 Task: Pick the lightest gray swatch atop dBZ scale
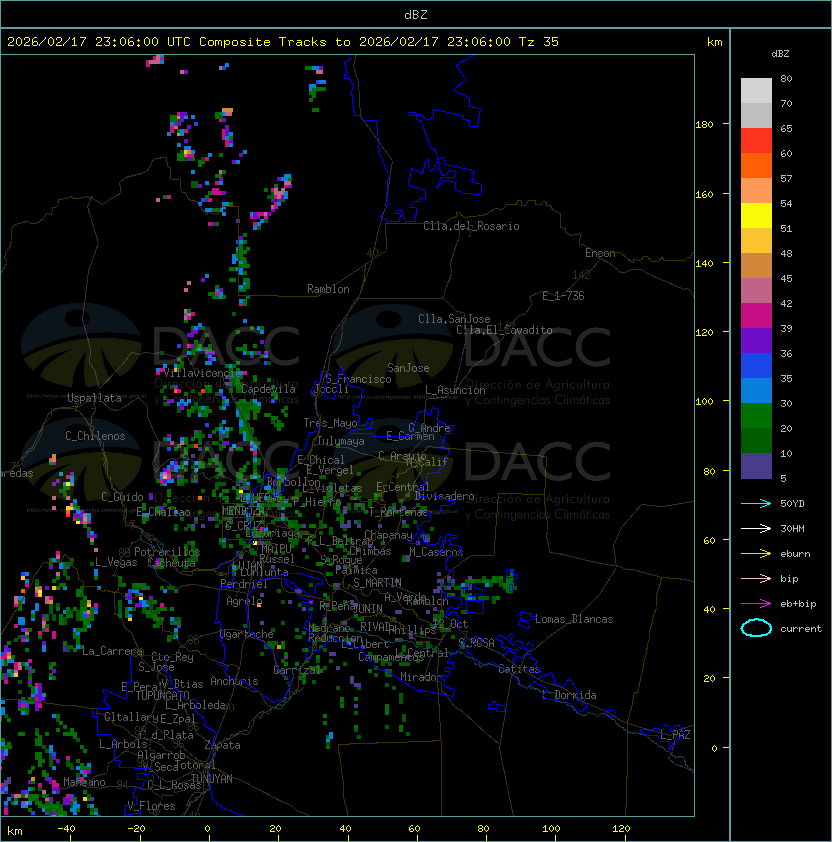coord(756,91)
